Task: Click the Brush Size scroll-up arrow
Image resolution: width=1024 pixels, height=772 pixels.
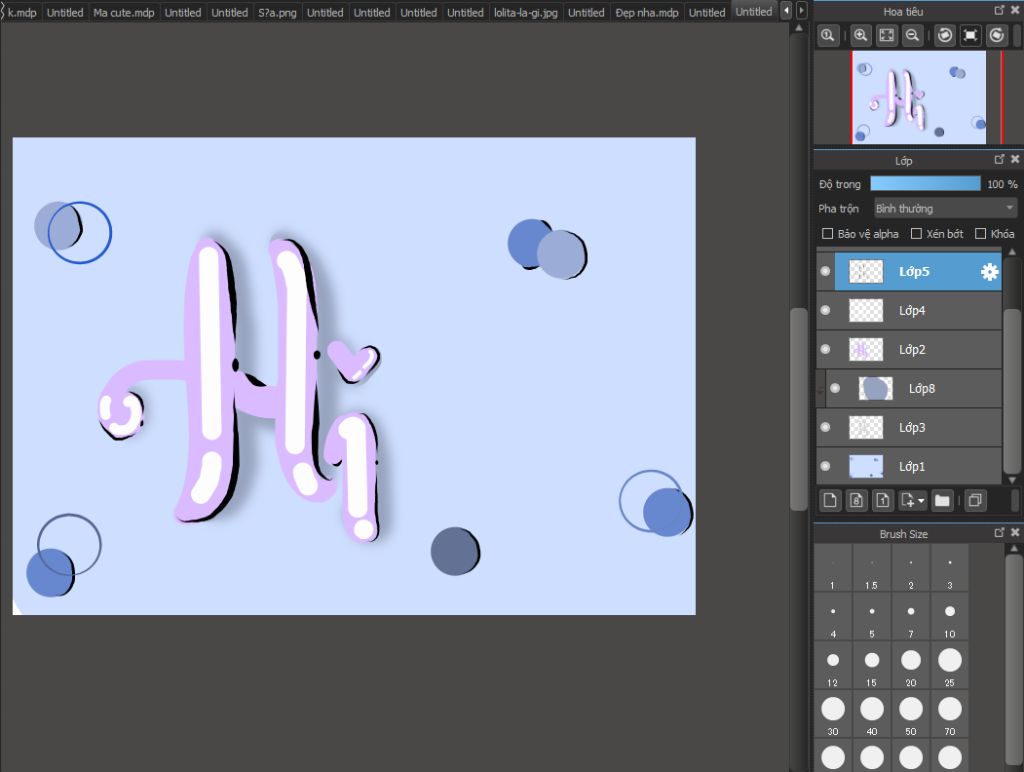Action: point(1014,549)
